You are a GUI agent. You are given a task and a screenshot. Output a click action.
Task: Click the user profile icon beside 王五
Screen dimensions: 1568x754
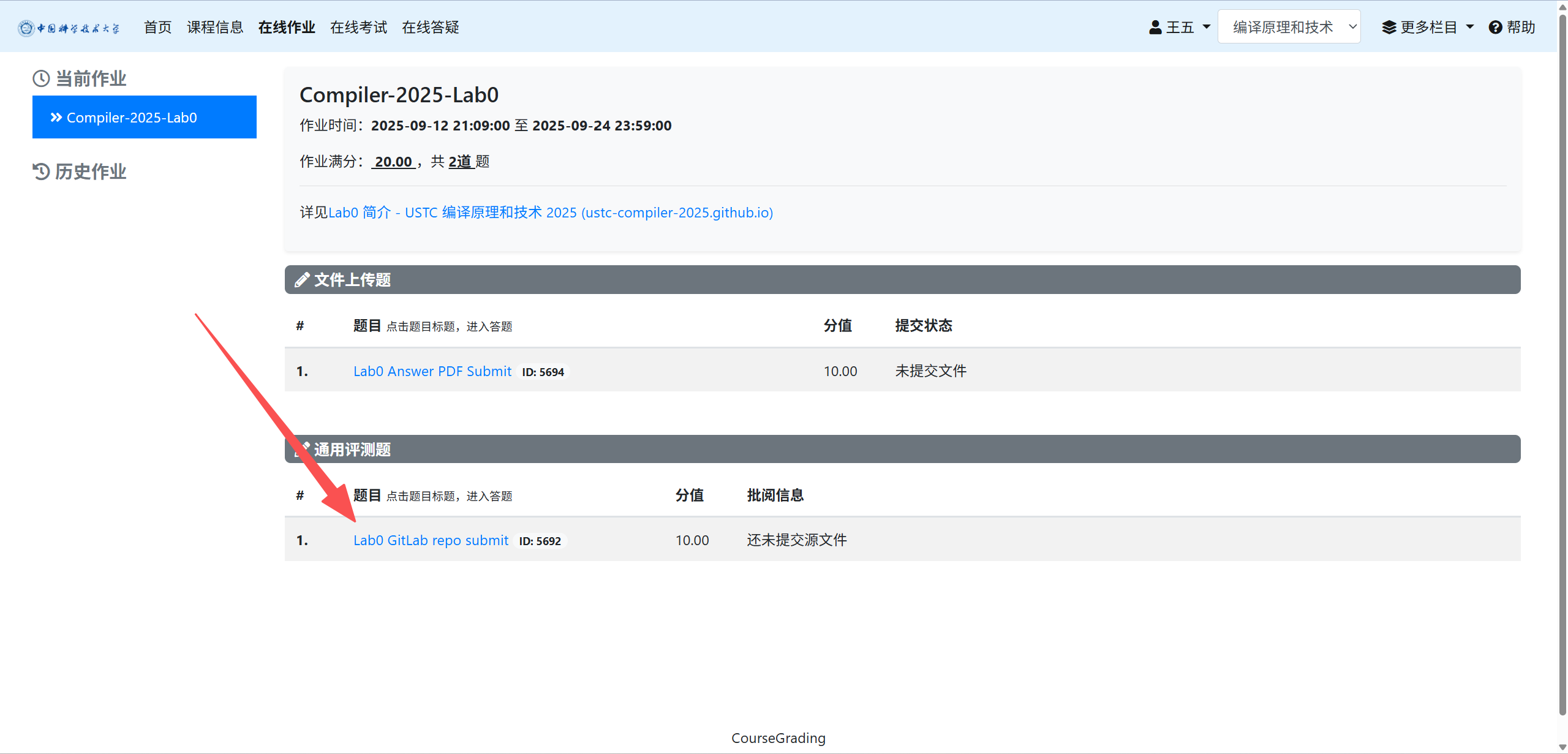click(x=1155, y=28)
